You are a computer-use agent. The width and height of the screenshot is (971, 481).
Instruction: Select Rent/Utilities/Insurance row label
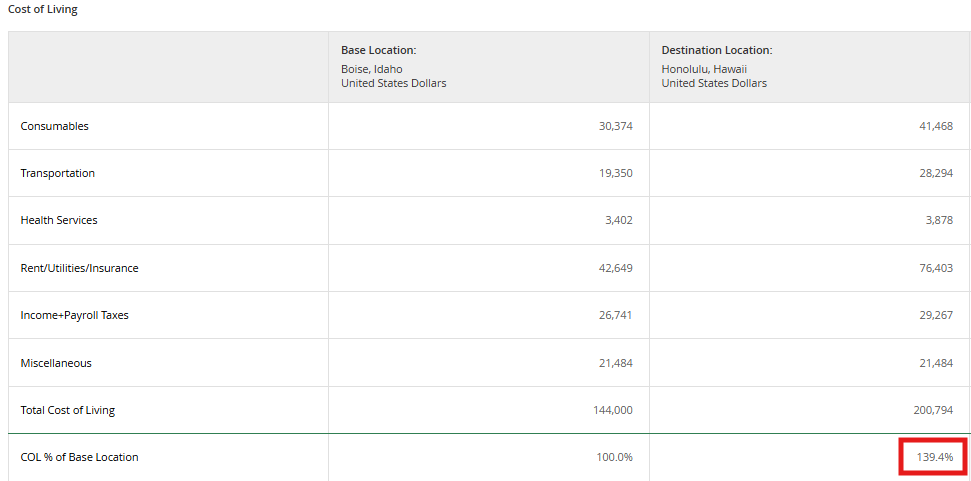[79, 269]
